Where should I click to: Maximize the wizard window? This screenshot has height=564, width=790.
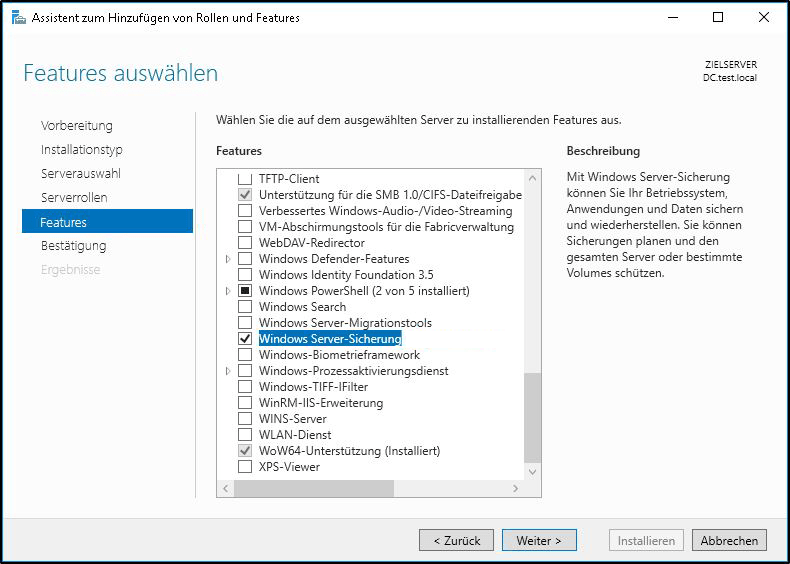click(718, 17)
